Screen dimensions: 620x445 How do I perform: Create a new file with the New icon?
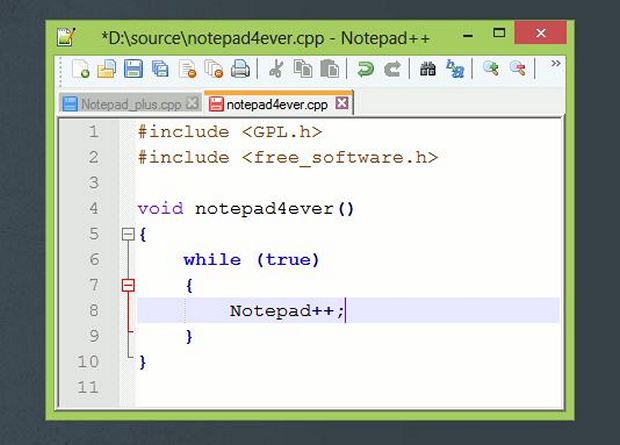[81, 69]
